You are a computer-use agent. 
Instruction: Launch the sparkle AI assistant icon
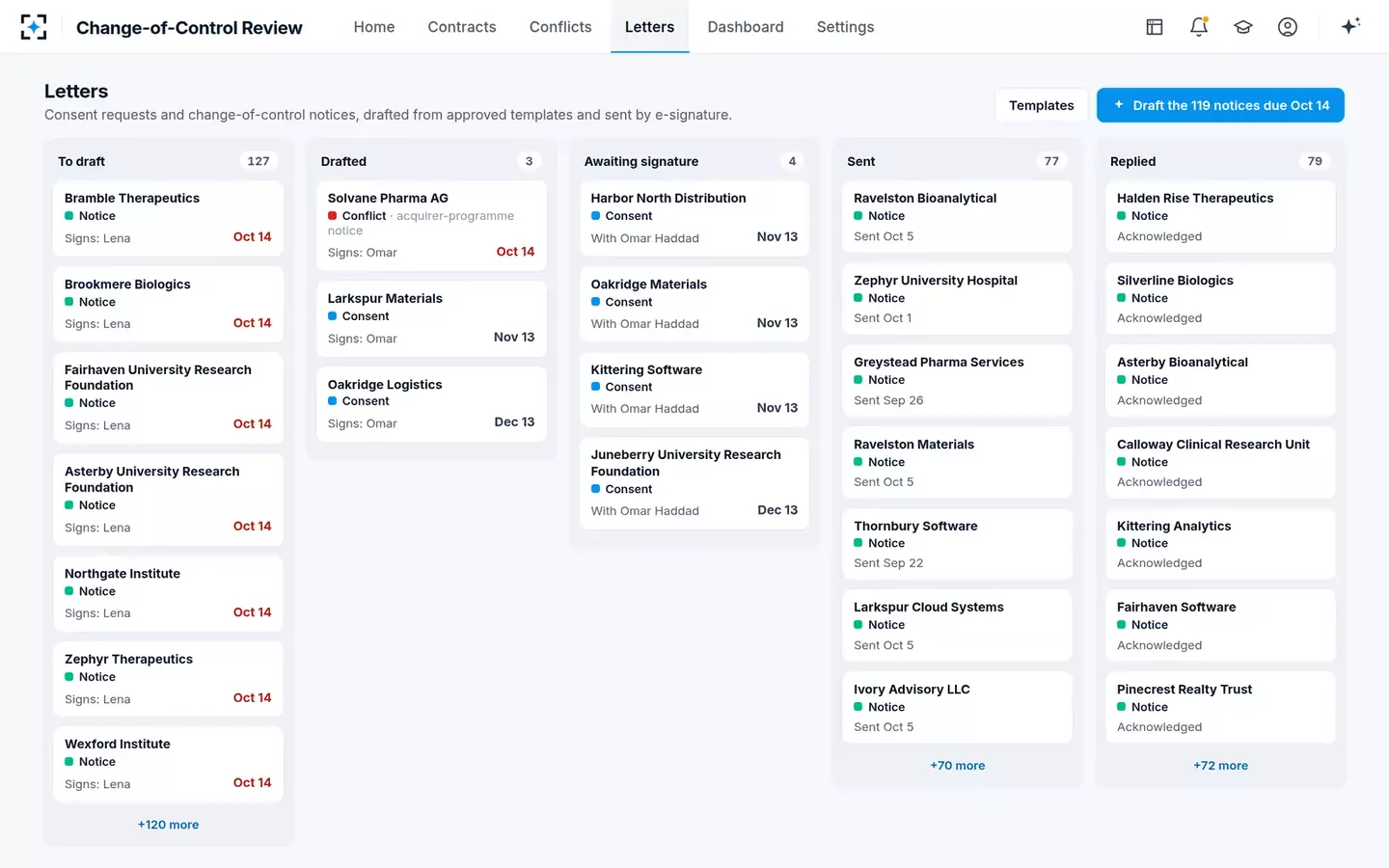(x=1350, y=26)
